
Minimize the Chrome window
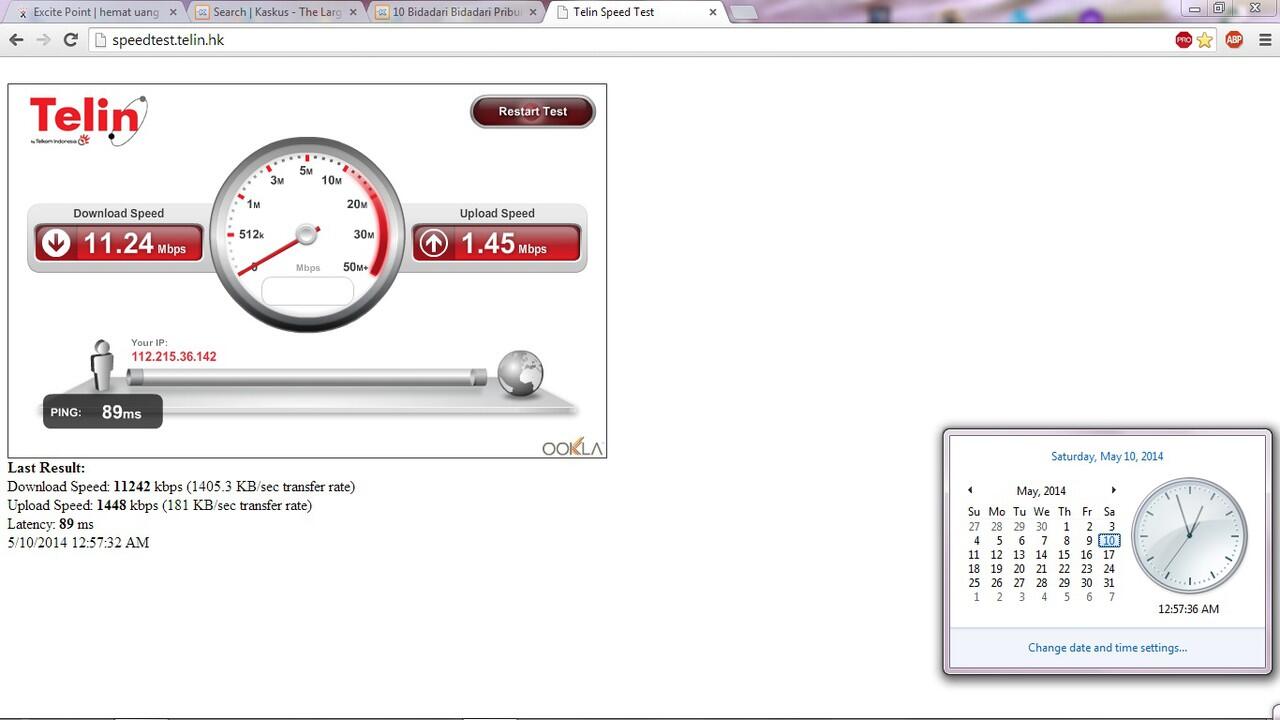pyautogui.click(x=1194, y=8)
